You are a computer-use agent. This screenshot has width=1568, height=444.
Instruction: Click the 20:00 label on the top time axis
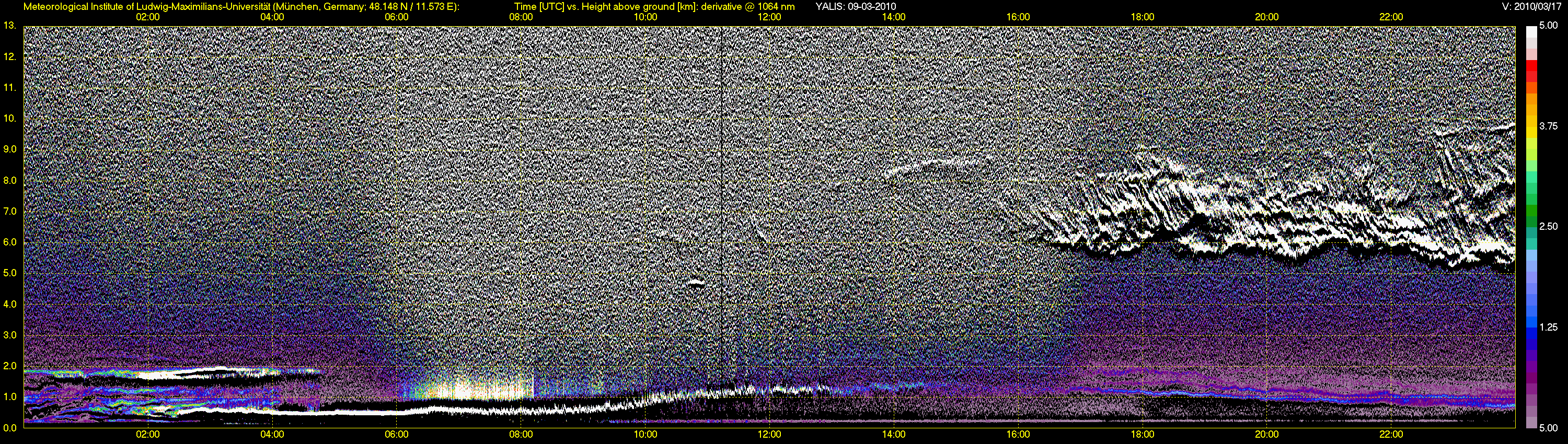(x=1267, y=17)
